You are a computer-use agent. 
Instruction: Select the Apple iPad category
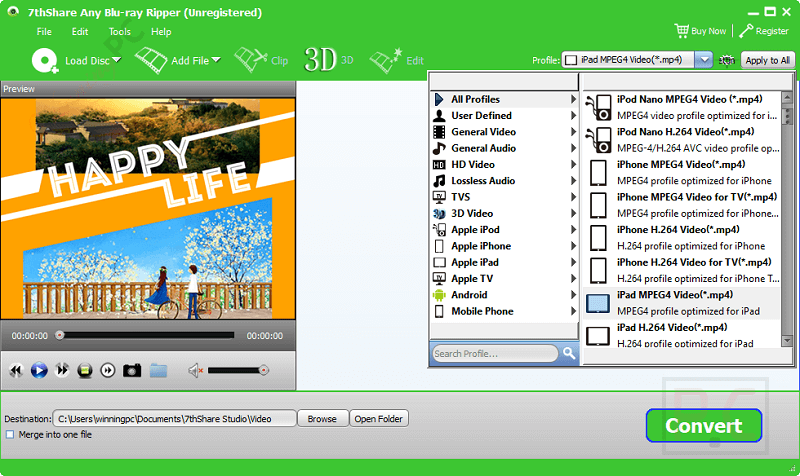pos(505,262)
